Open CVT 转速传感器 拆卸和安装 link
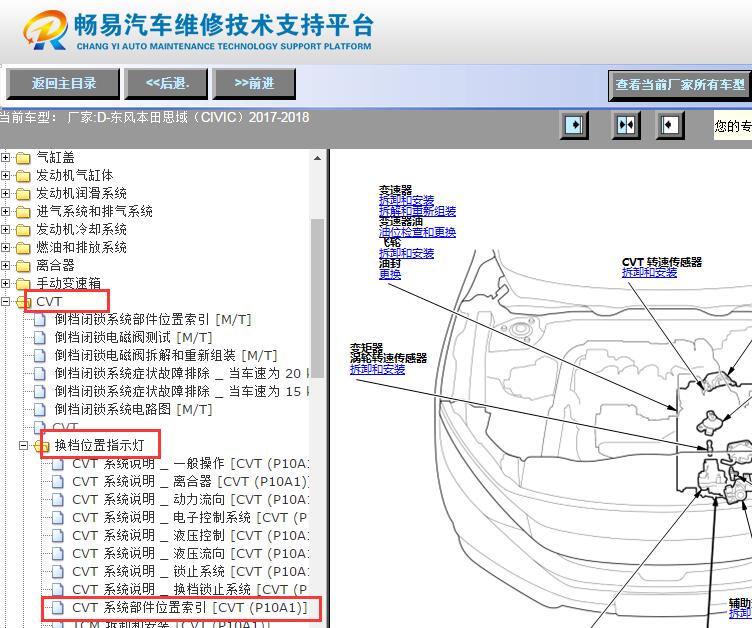This screenshot has height=628, width=752. [x=649, y=273]
